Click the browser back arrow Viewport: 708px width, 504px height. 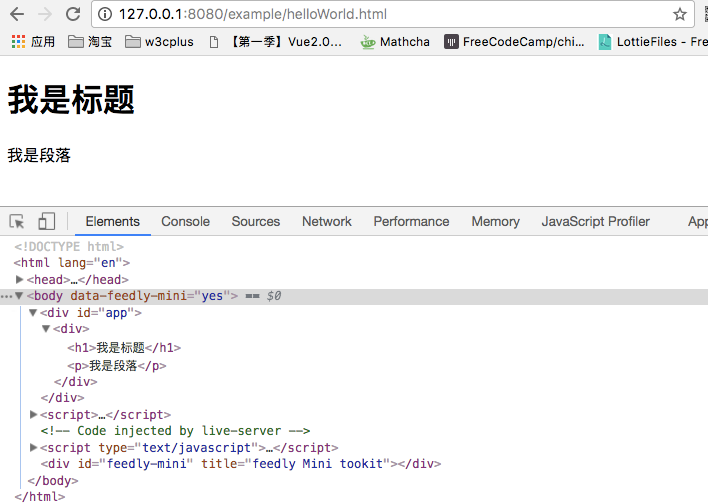(17, 14)
